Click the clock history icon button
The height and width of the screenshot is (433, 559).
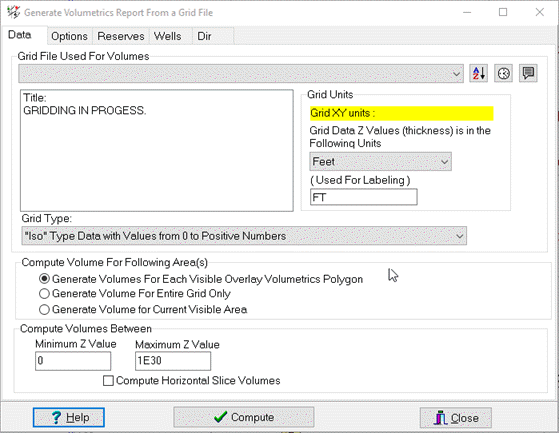coord(503,74)
